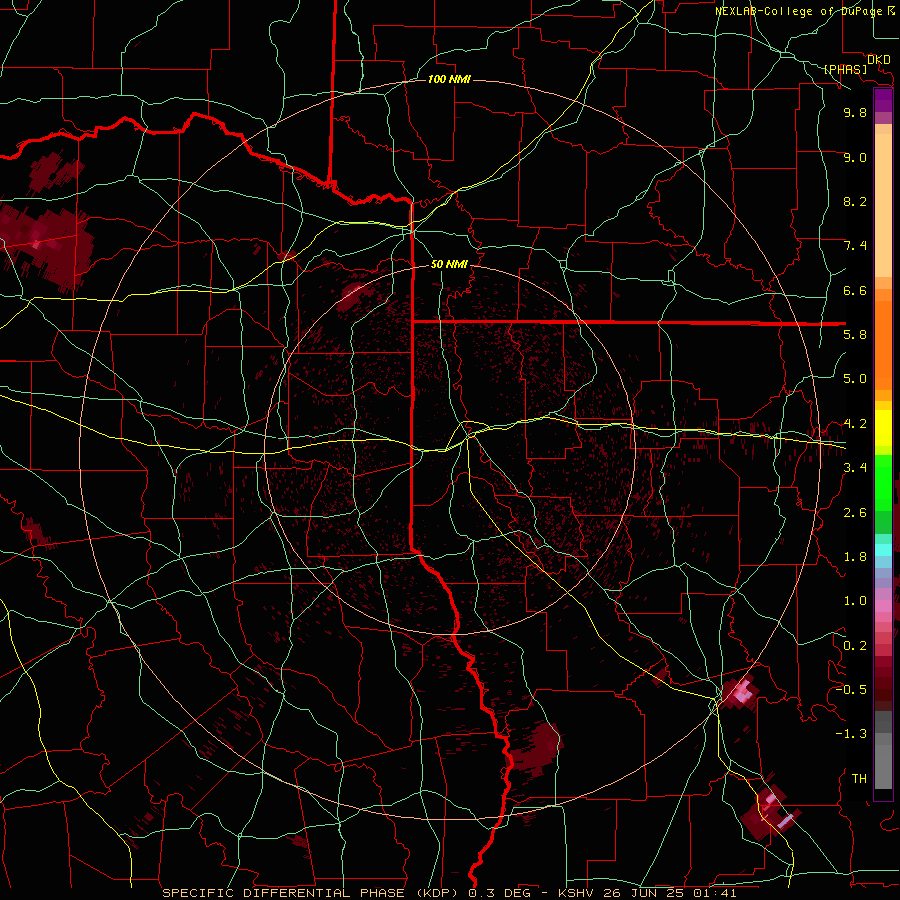Select the -0.5 scale value
The image size is (900, 900).
point(851,690)
